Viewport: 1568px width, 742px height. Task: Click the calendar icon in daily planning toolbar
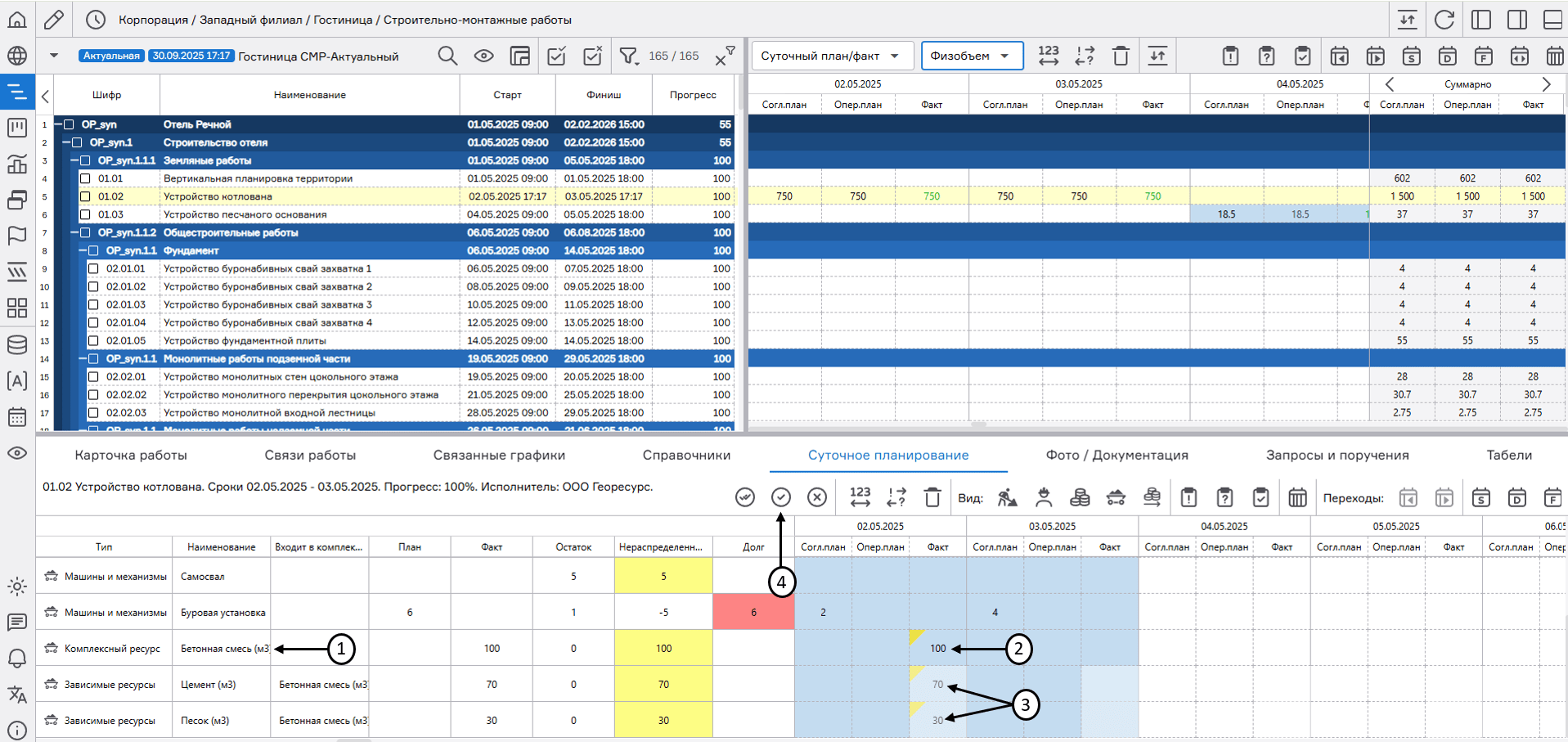(1297, 497)
